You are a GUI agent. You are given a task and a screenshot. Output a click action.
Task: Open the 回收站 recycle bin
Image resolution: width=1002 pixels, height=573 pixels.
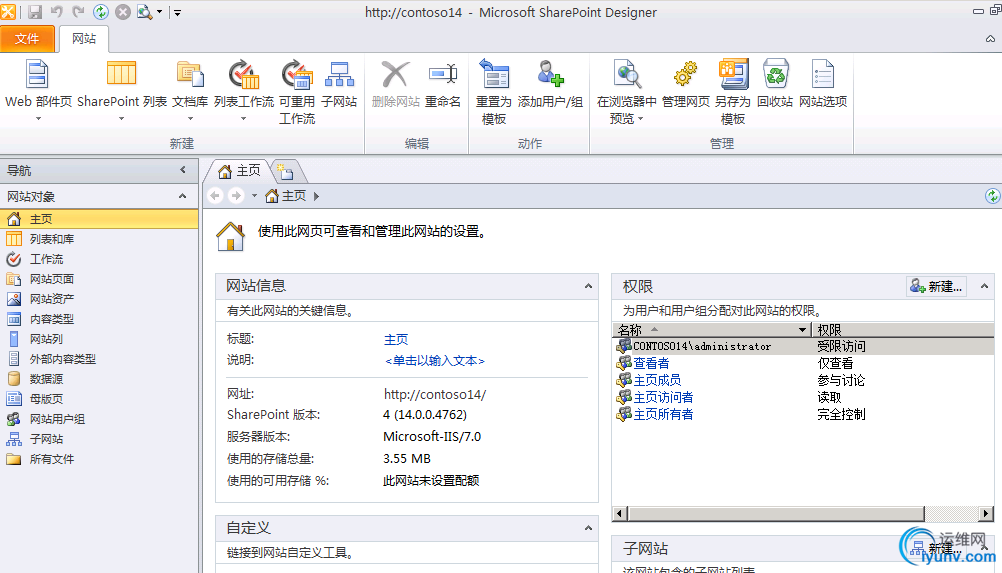pos(775,74)
